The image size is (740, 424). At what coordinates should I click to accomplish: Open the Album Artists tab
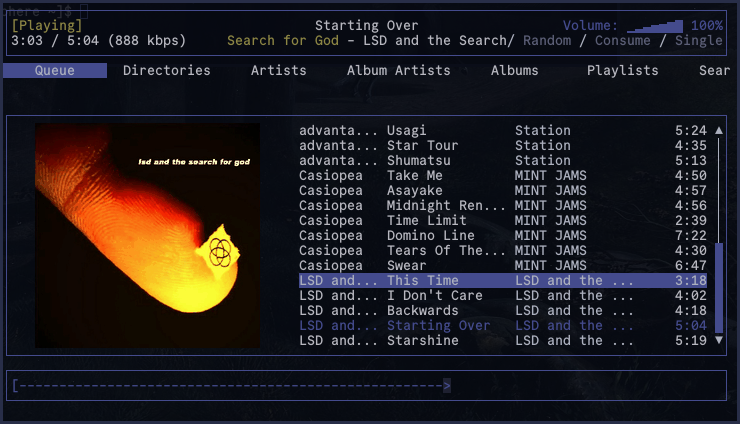coord(398,70)
